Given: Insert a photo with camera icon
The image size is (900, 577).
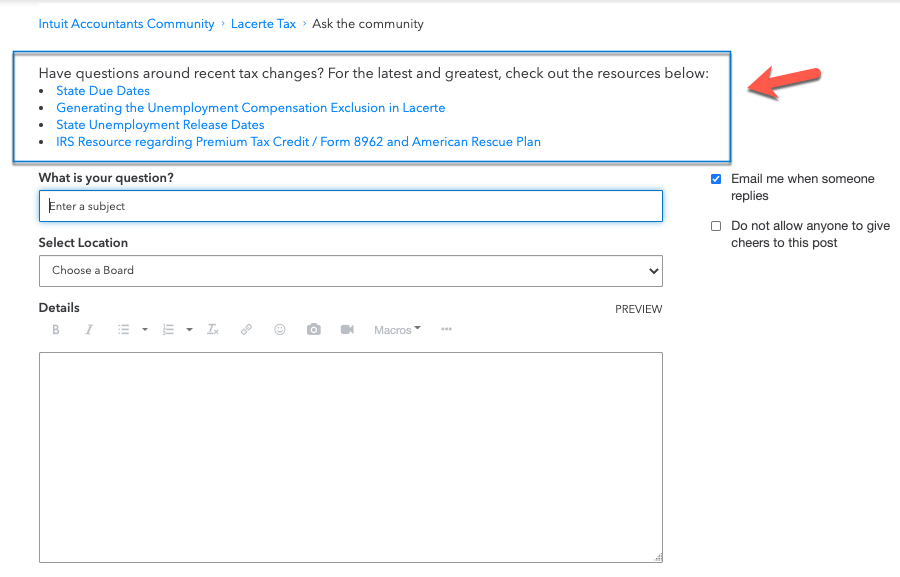Looking at the screenshot, I should (314, 330).
